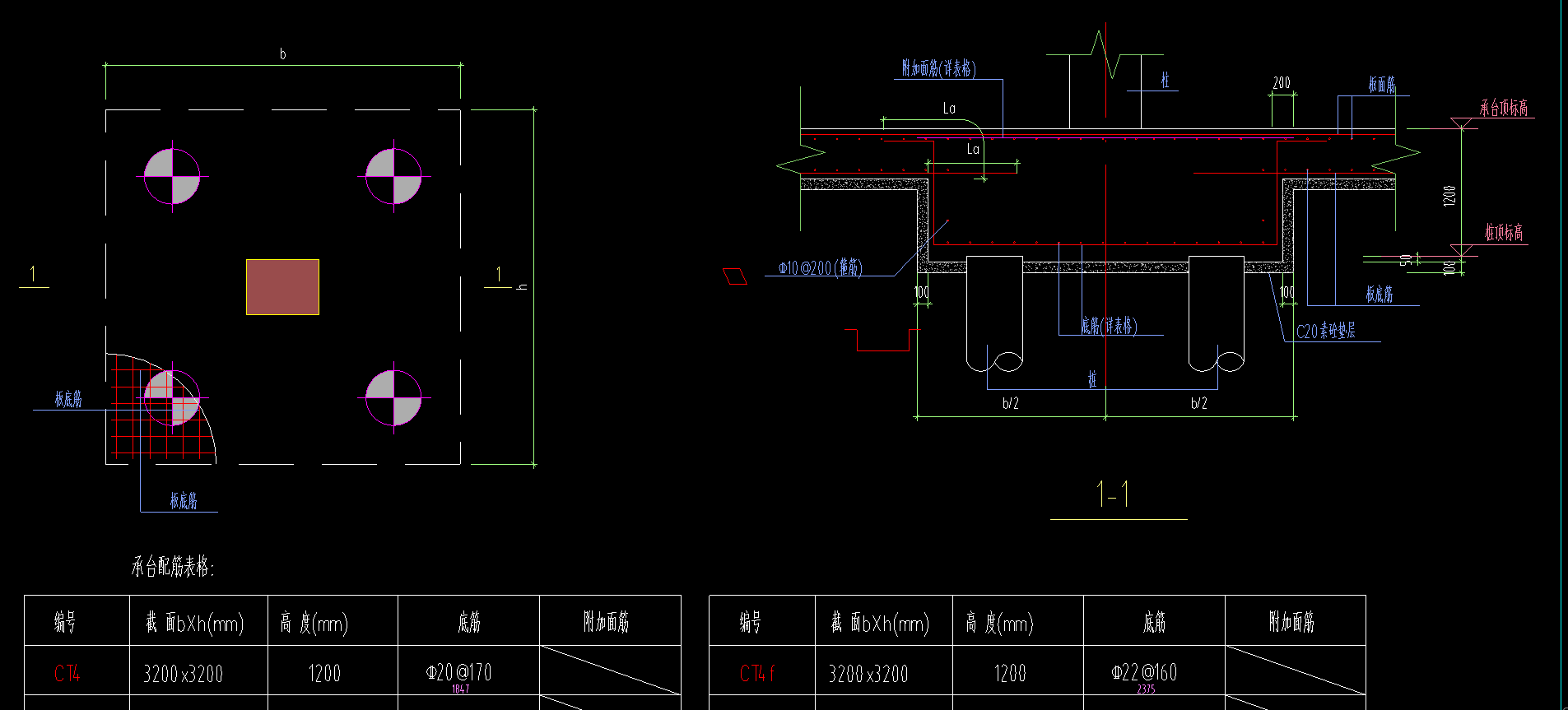Select the 柱 label beside the column break line

1166,80
